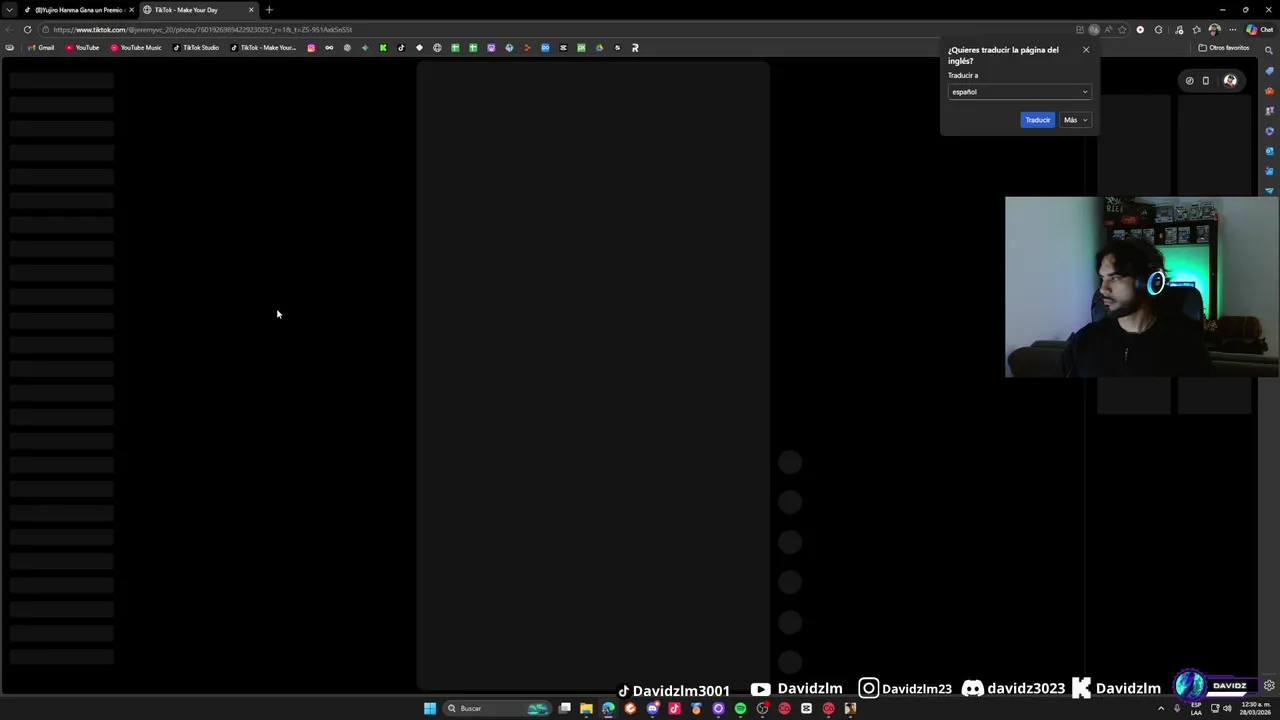Click the taskbar Buscar search box
The width and height of the screenshot is (1280, 720).
pyautogui.click(x=497, y=708)
